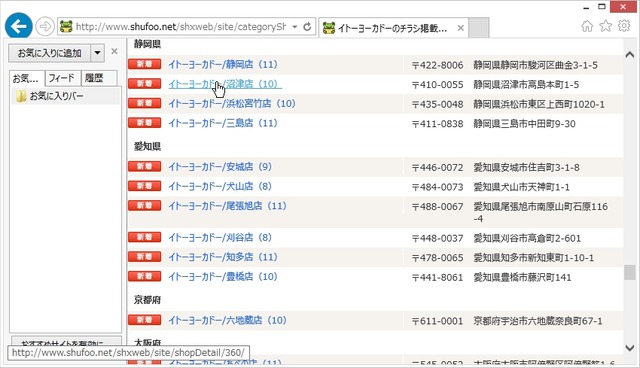The height and width of the screenshot is (368, 640).
Task: Minimize the browser window
Action: click(x=586, y=7)
